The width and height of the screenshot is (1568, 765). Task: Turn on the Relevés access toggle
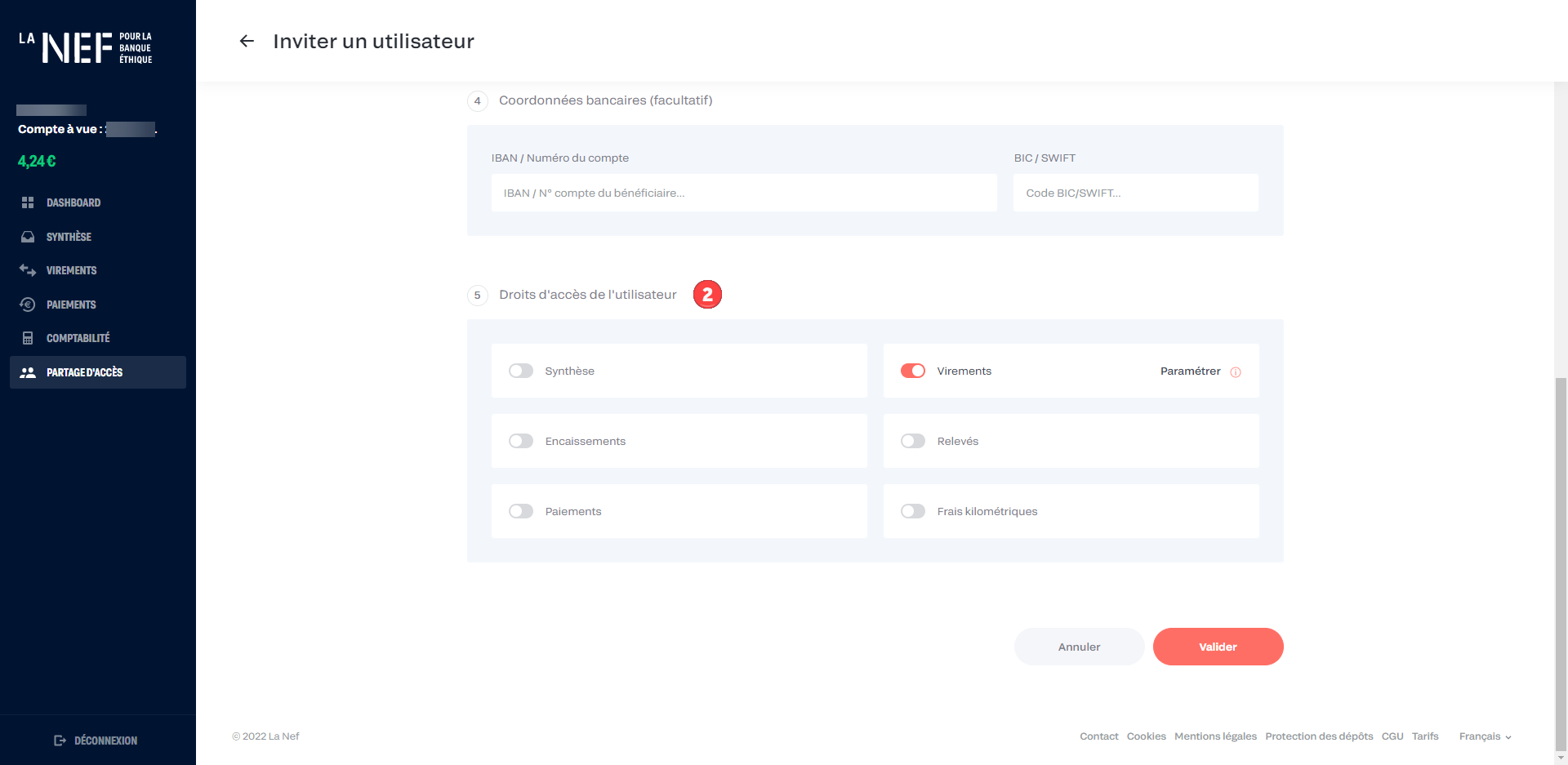(912, 441)
